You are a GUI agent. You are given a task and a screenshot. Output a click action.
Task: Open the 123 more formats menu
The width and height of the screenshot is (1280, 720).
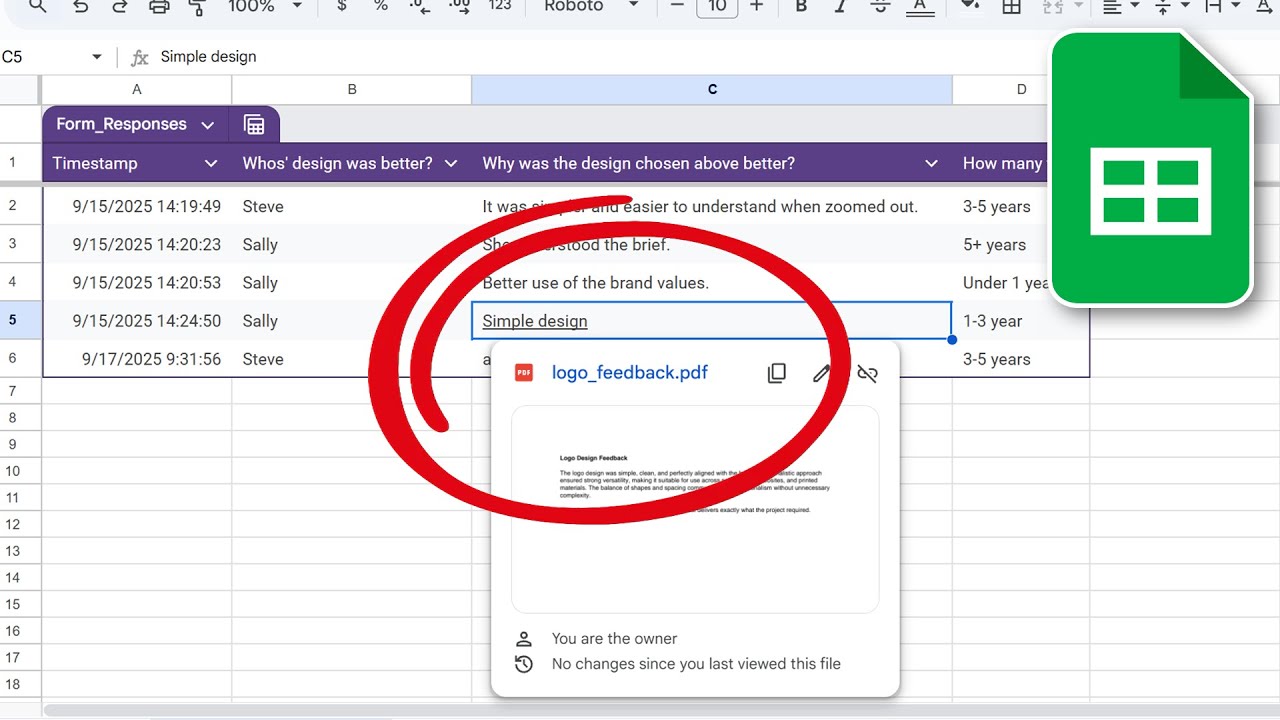point(500,6)
